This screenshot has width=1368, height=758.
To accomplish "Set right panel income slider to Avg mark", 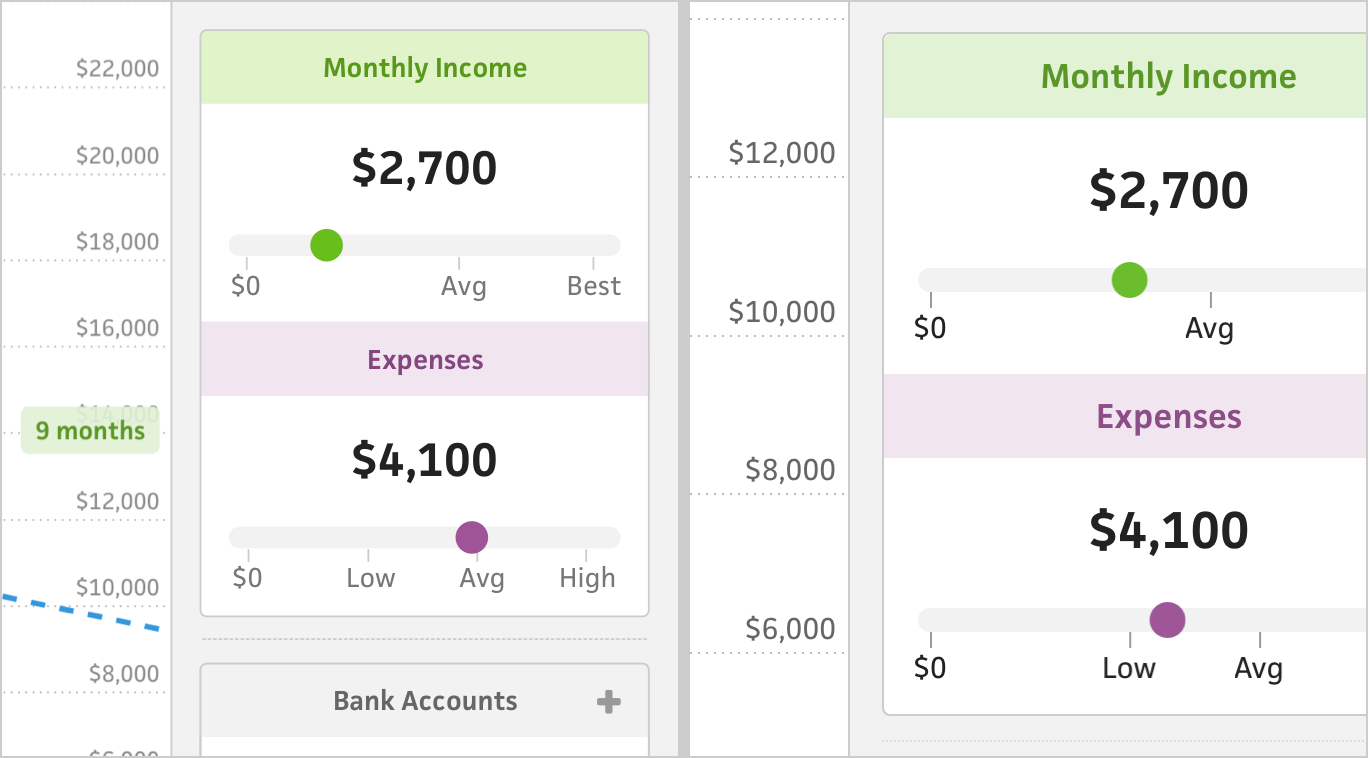I will [1210, 280].
